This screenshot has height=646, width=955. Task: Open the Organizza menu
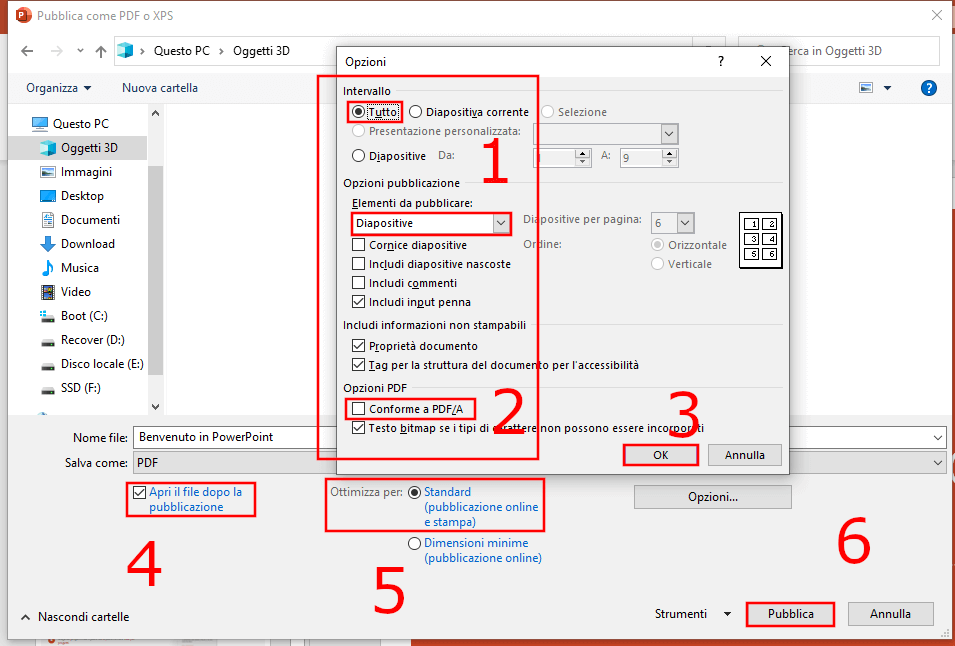(x=58, y=88)
